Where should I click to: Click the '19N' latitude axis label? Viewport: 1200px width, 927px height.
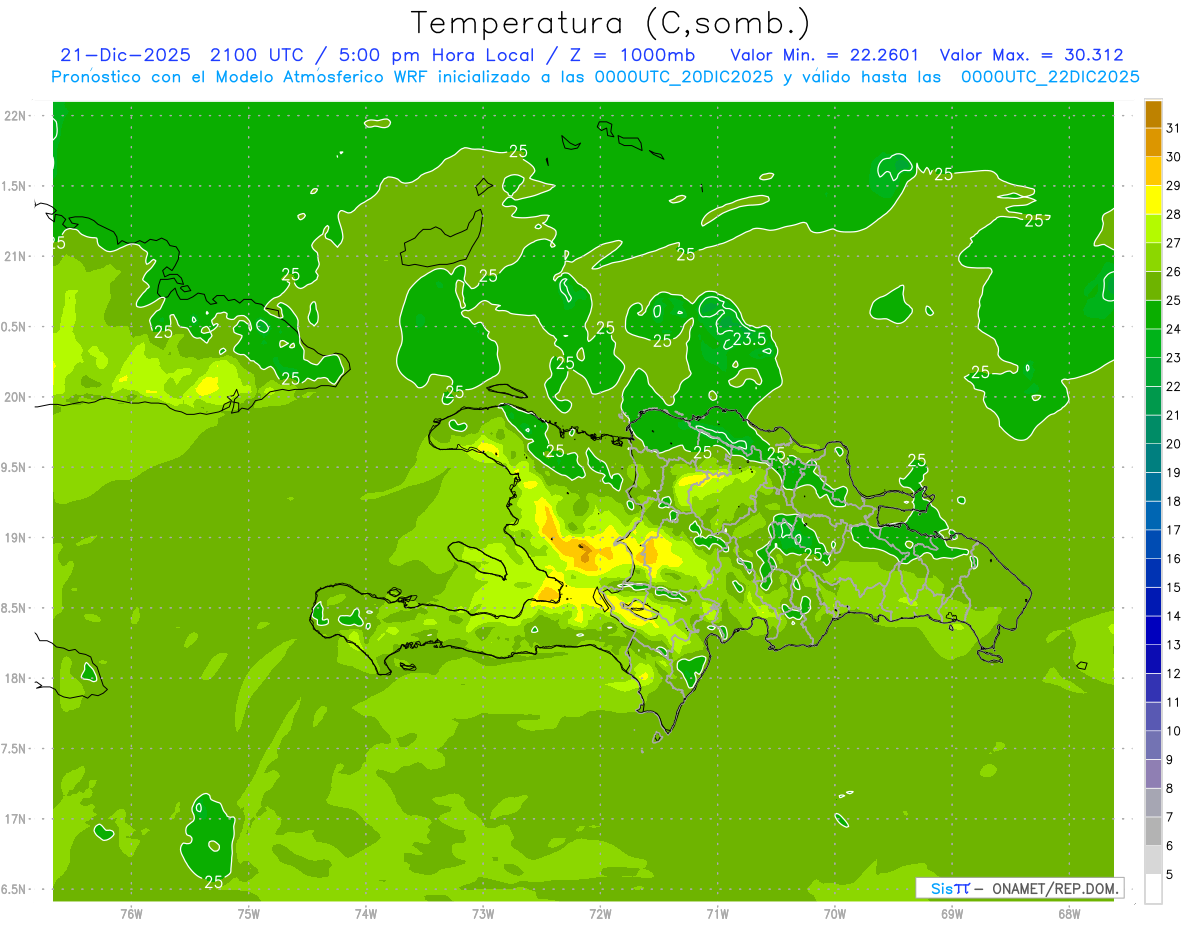(14, 537)
